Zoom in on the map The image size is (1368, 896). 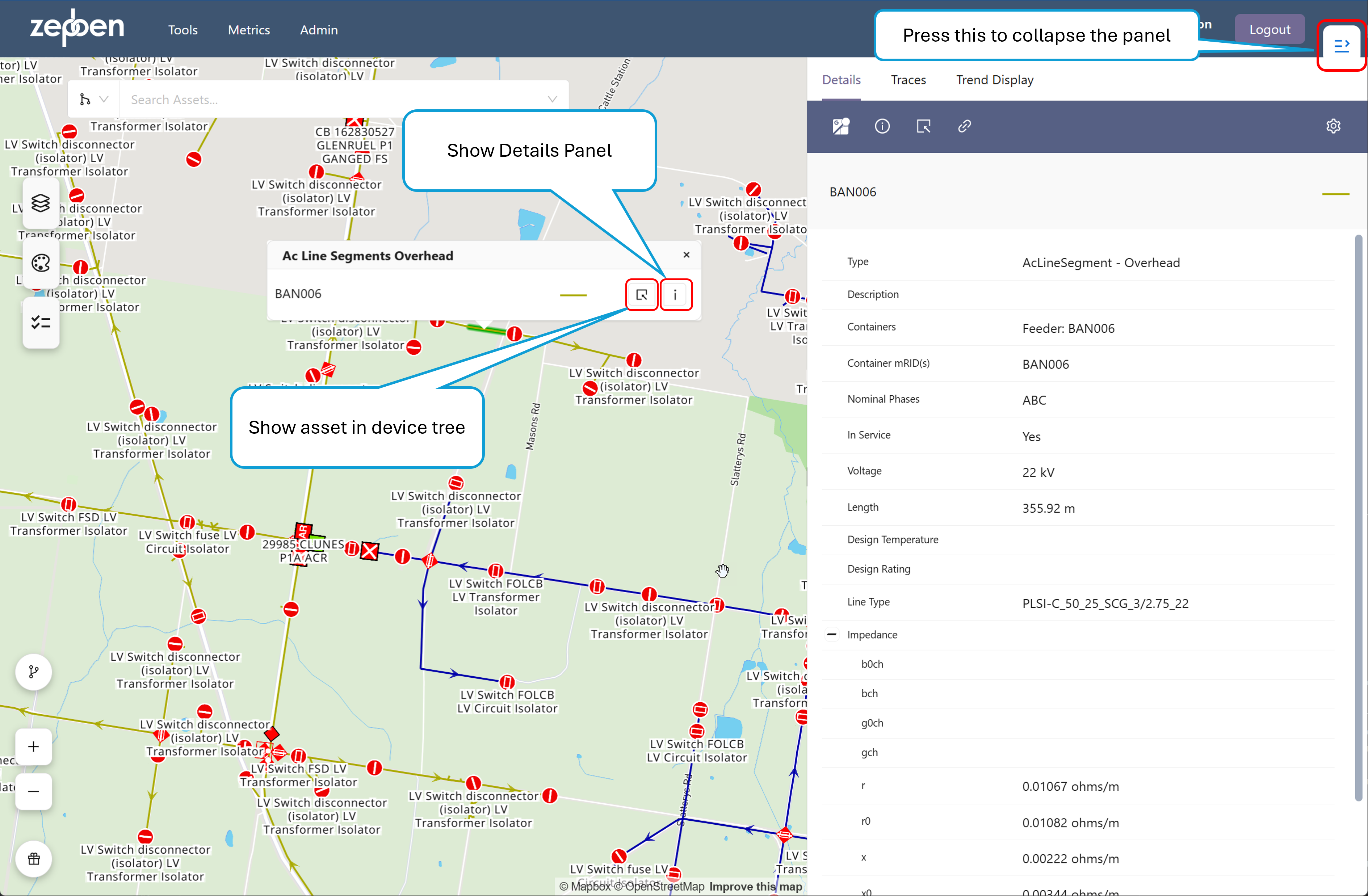pos(34,746)
